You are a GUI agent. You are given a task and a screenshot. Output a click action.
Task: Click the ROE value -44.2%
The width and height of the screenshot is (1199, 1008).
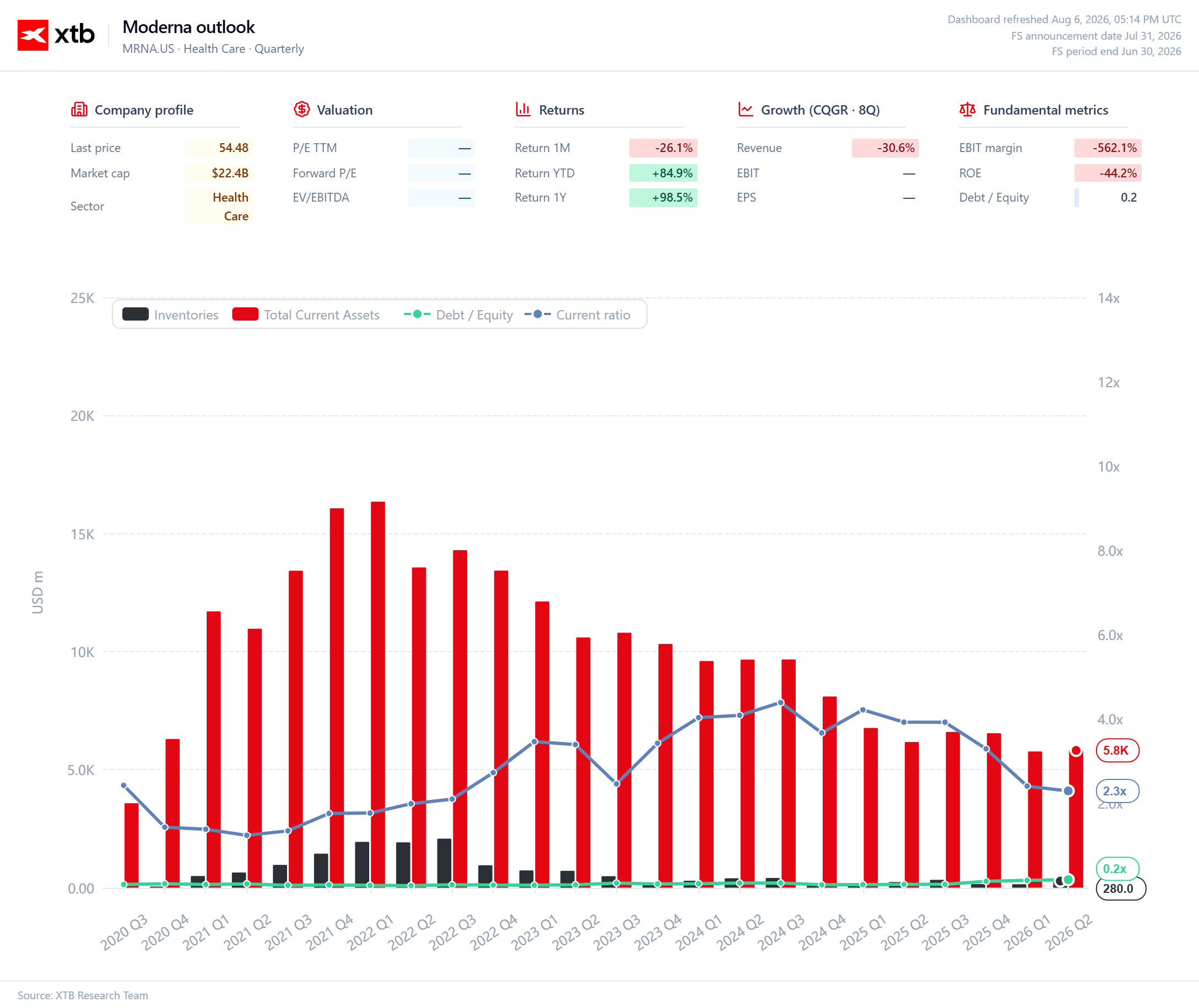[1108, 173]
